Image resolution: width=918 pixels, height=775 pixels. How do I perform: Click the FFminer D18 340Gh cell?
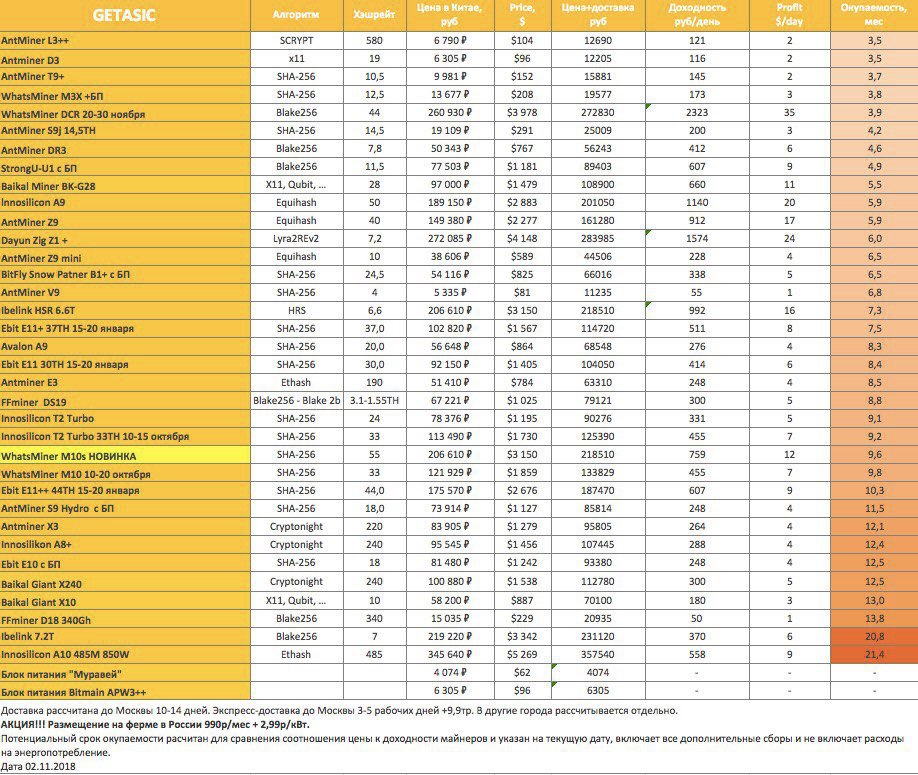(125, 619)
